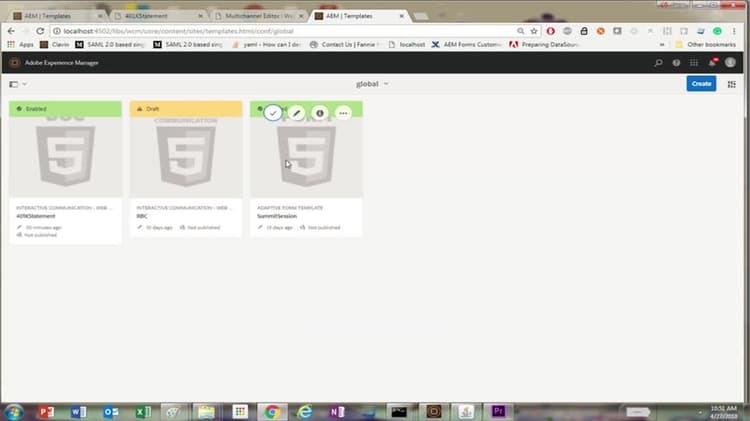Open OneNote from the taskbar
The image size is (750, 421).
[337, 411]
